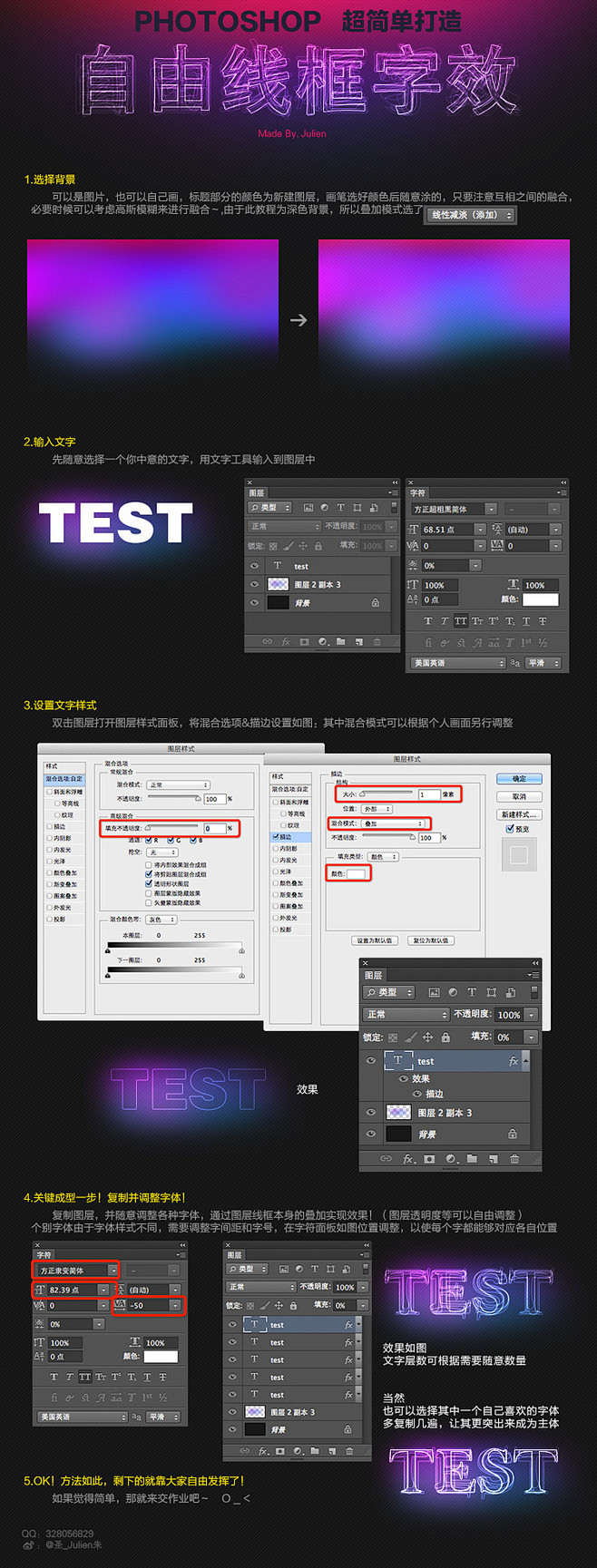Open 填充类型 颜色 dropdown in stroke dialog
This screenshot has width=597, height=1568.
click(383, 857)
